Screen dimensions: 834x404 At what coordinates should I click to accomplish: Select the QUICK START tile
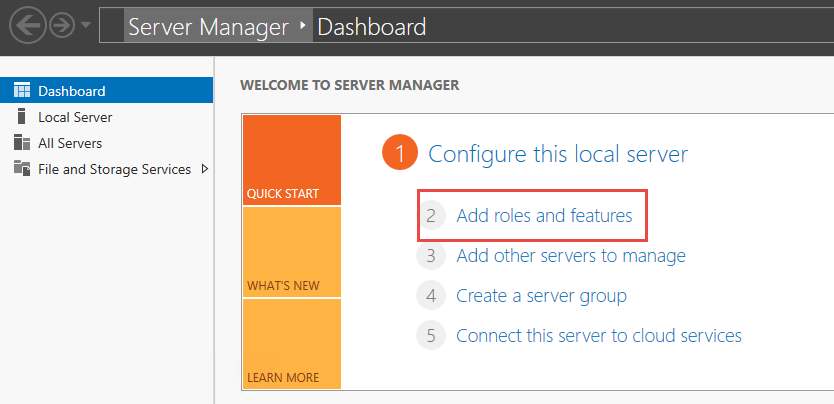click(291, 160)
